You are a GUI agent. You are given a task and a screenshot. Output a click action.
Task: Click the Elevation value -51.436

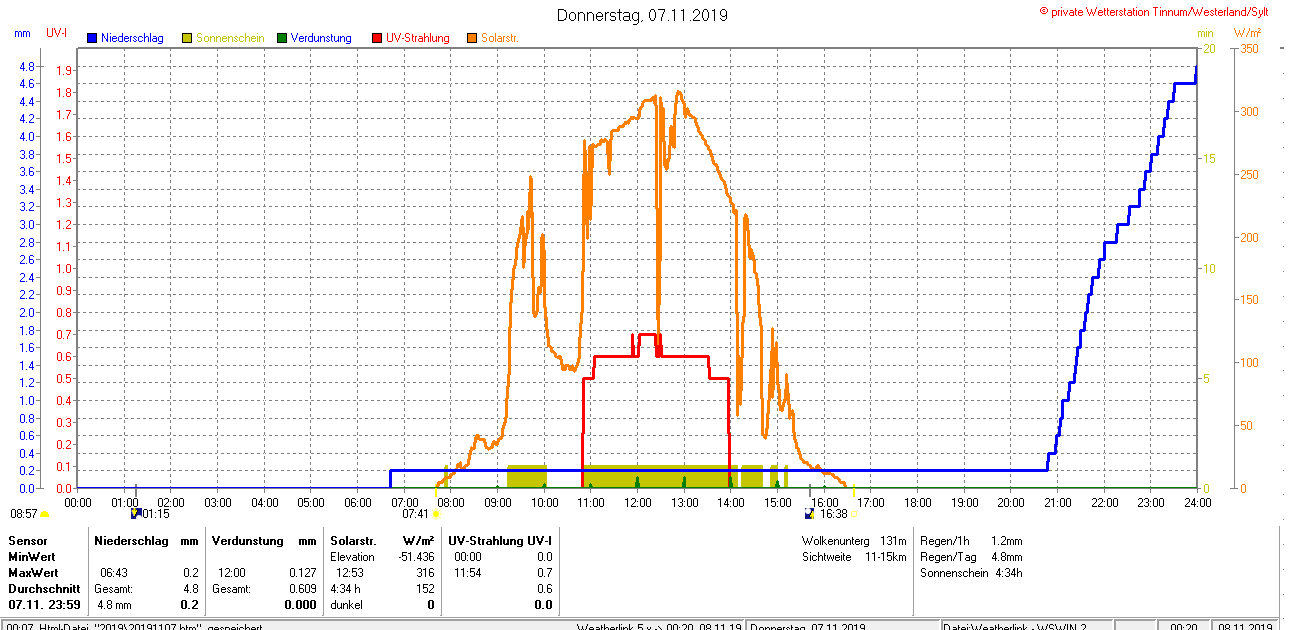tap(416, 556)
